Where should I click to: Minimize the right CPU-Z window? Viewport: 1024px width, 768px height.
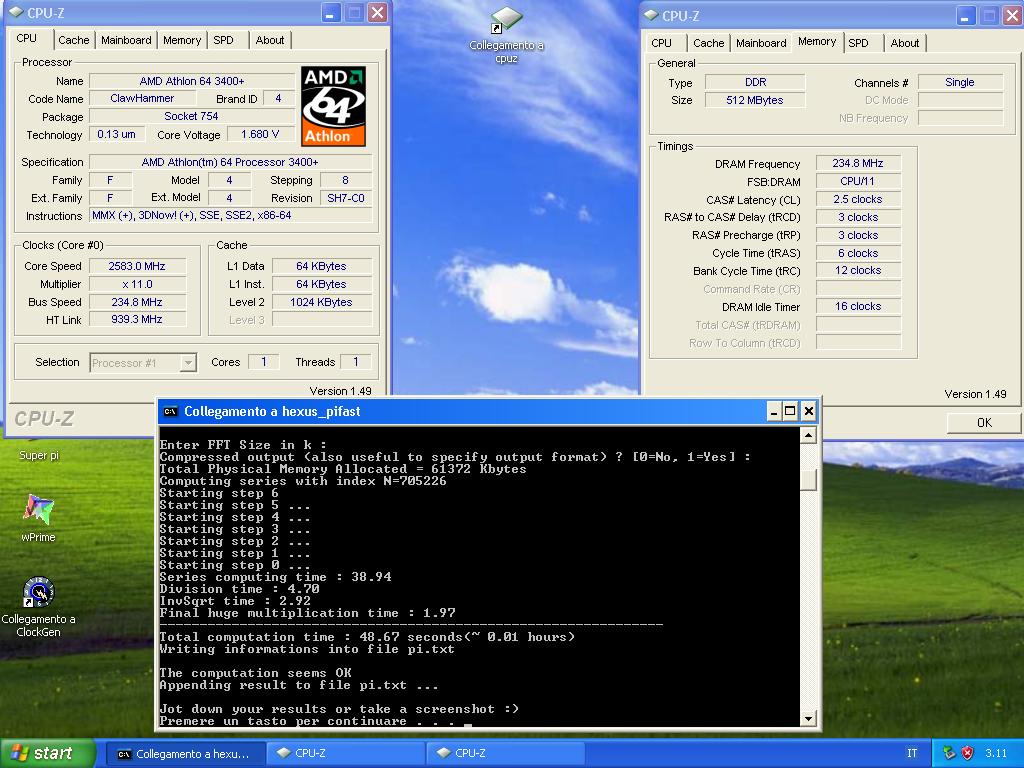[967, 16]
